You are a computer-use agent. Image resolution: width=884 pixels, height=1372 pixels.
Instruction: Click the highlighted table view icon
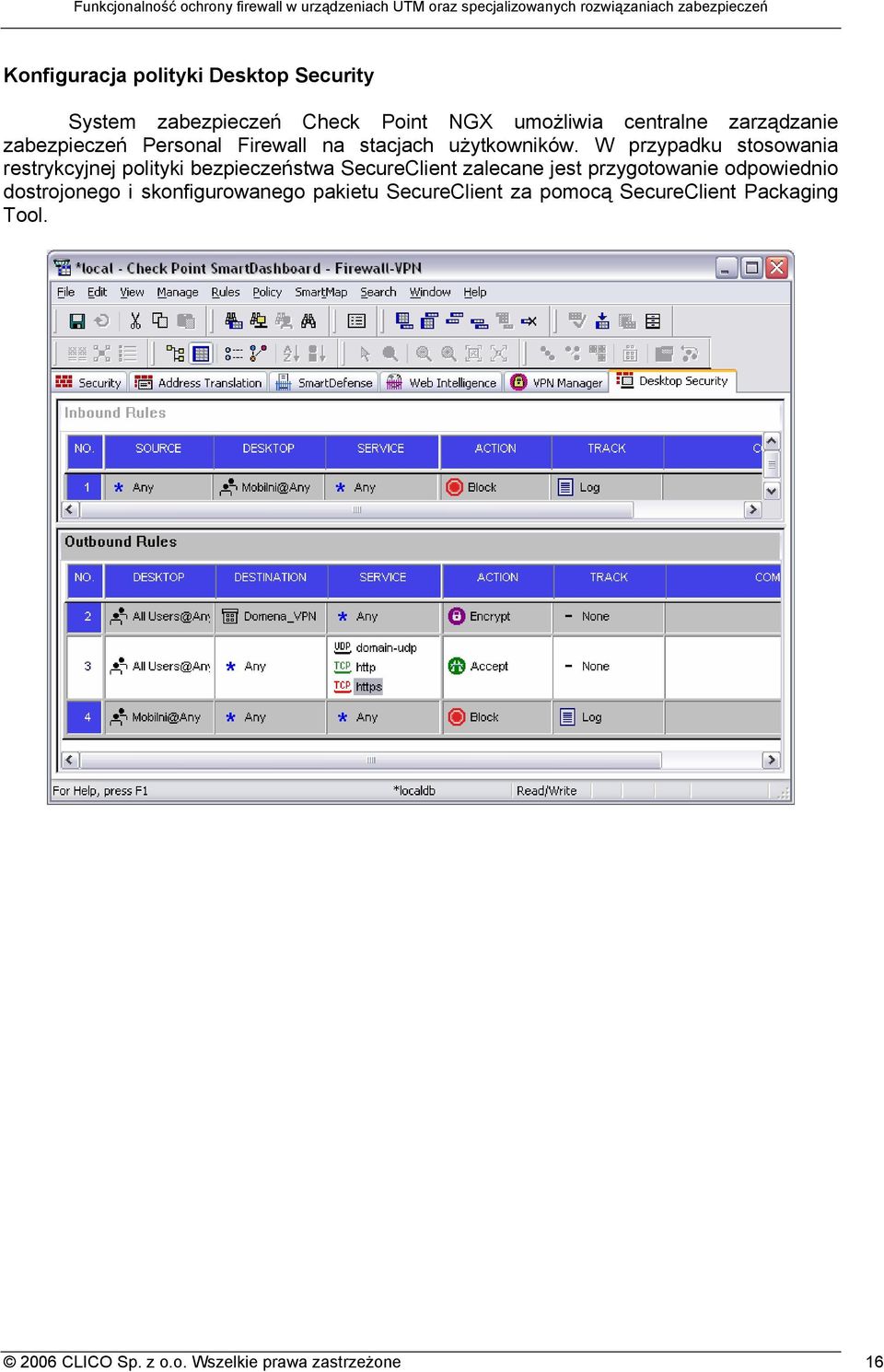(x=201, y=353)
